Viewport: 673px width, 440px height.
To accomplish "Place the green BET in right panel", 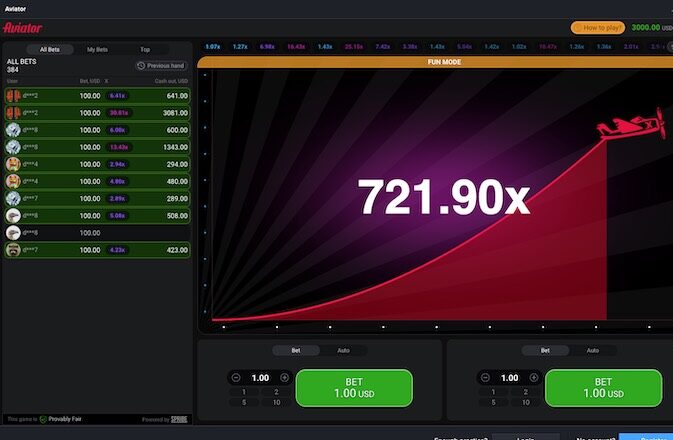I will coord(603,388).
